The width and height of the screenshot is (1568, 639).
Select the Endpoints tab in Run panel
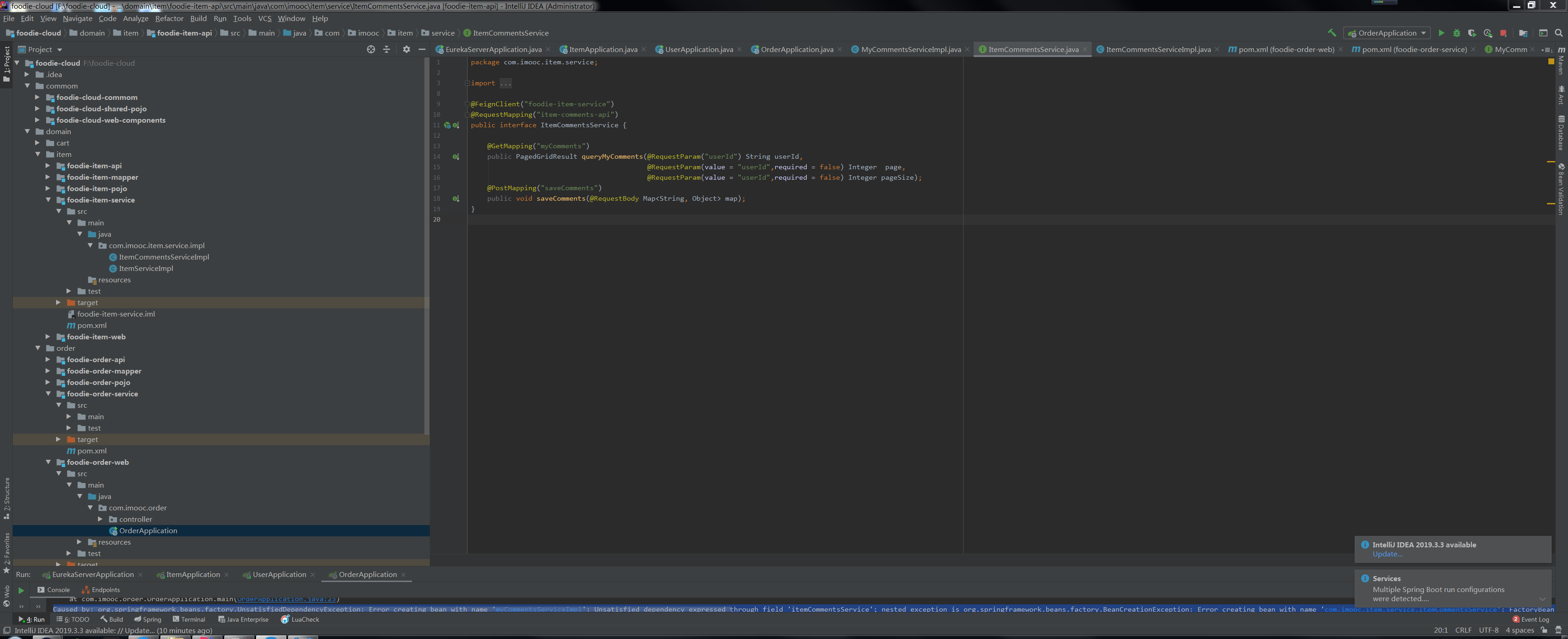tap(101, 590)
